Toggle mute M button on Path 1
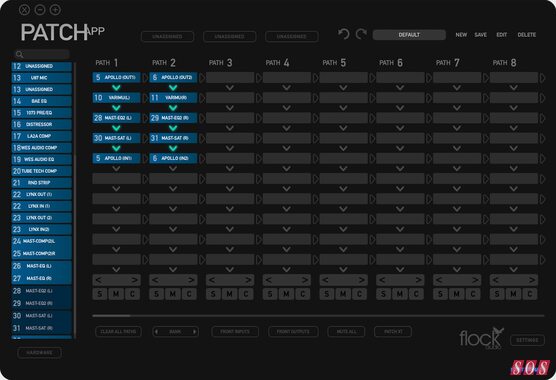 point(116,294)
